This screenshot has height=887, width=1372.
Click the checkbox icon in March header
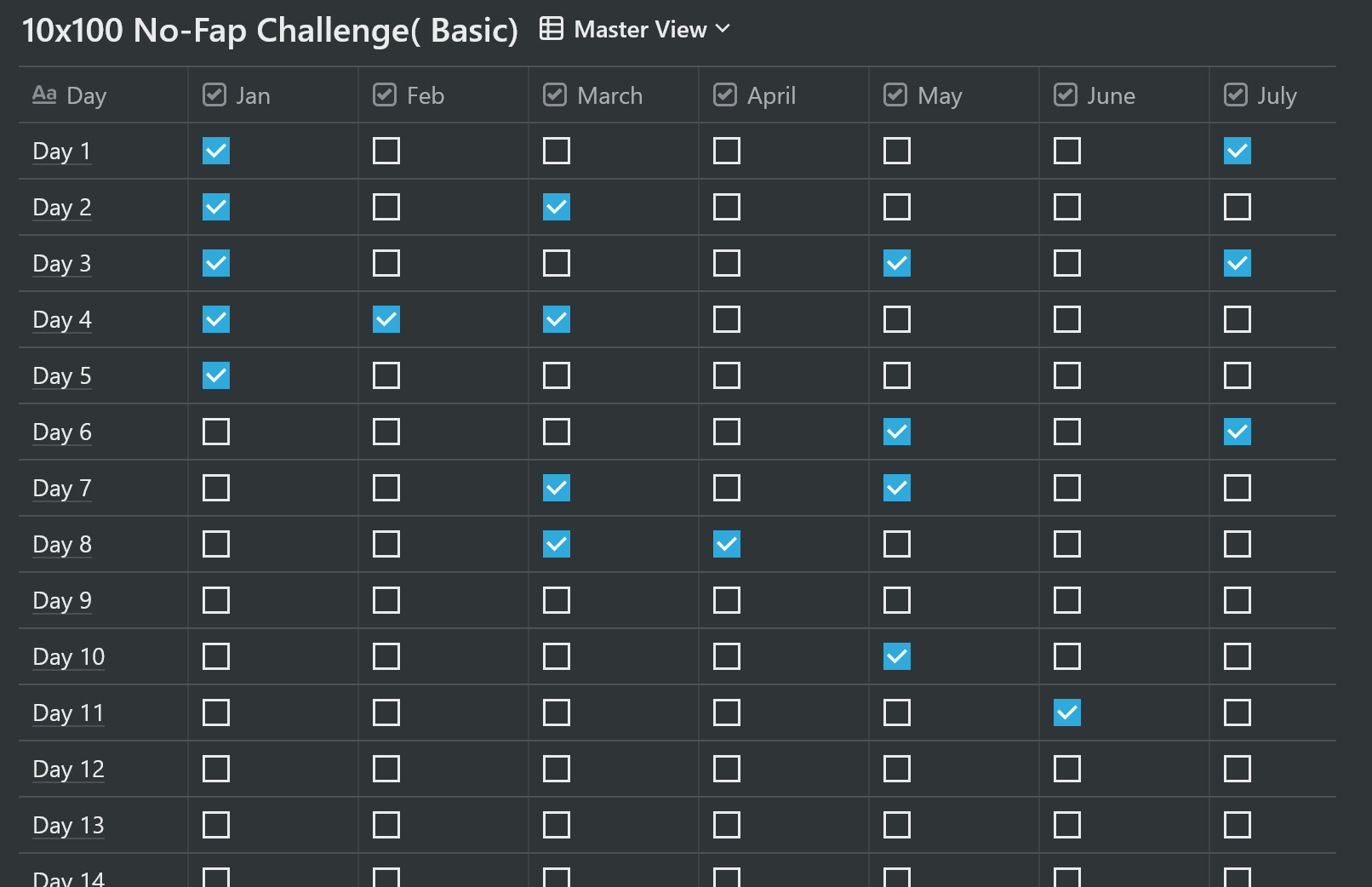click(x=555, y=94)
